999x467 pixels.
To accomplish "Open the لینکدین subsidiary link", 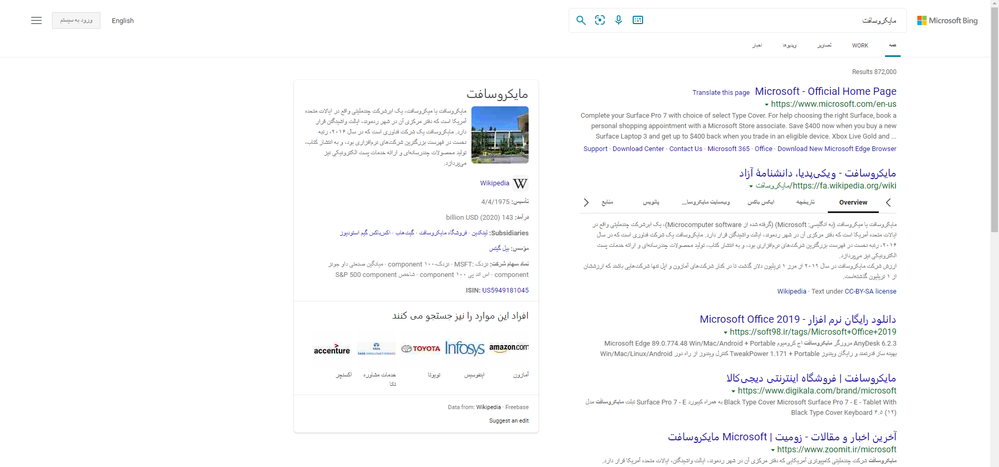I will [480, 233].
